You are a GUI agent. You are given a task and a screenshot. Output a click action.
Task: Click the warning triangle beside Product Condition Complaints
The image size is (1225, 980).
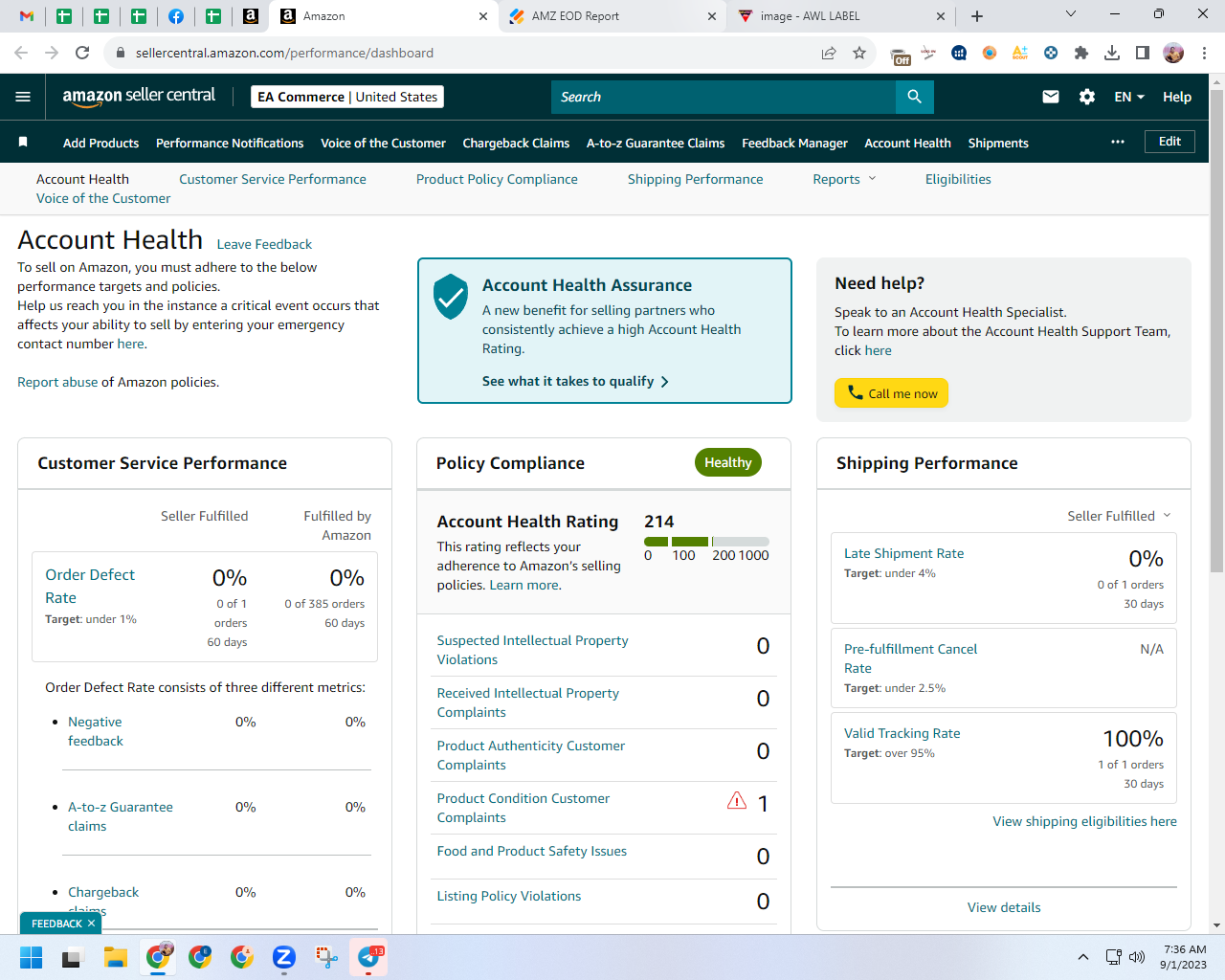point(736,800)
